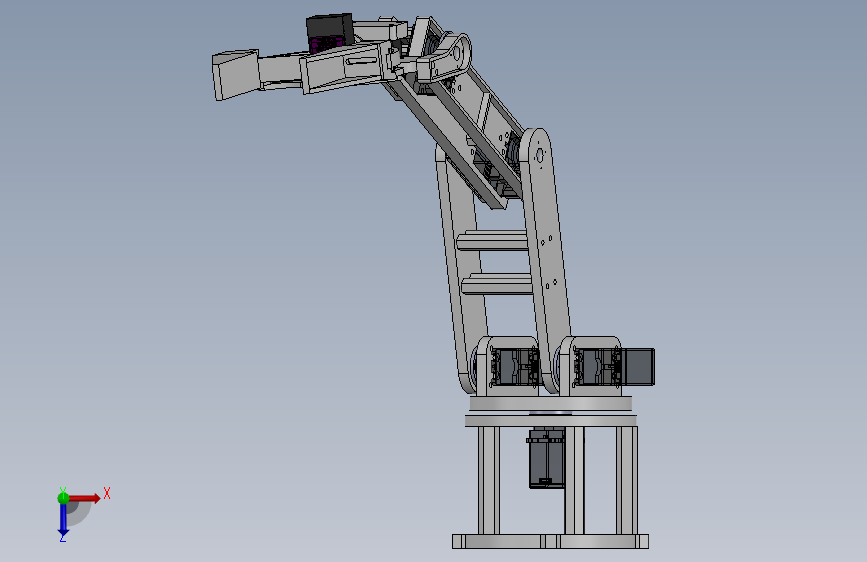
Task: Select the bottom base plate of the stand
Action: (x=550, y=541)
